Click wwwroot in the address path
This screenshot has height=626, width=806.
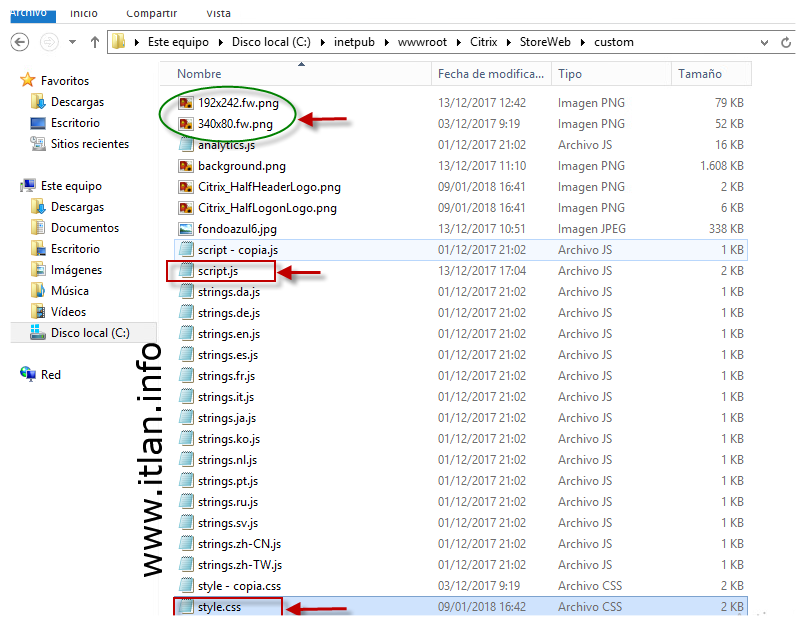[x=424, y=43]
